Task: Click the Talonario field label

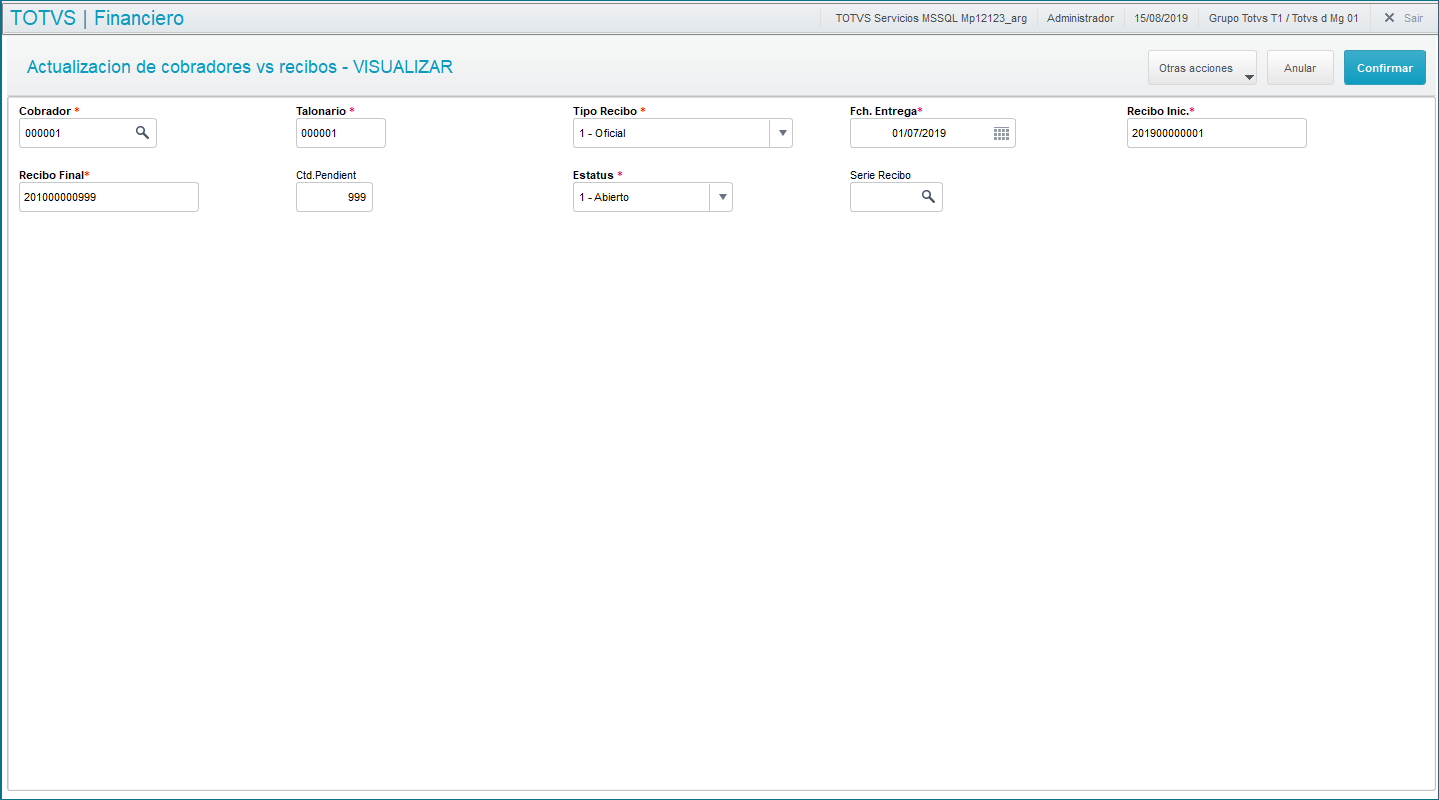Action: [x=321, y=111]
